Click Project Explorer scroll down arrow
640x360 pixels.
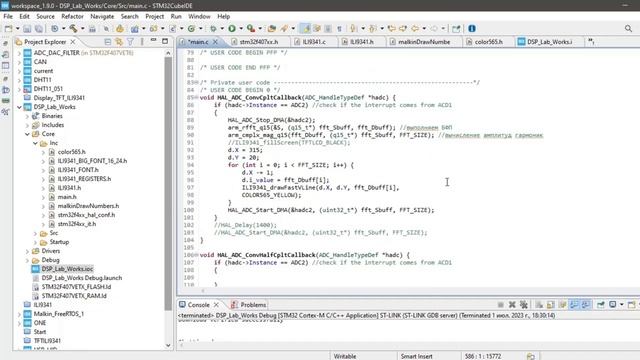point(168,346)
